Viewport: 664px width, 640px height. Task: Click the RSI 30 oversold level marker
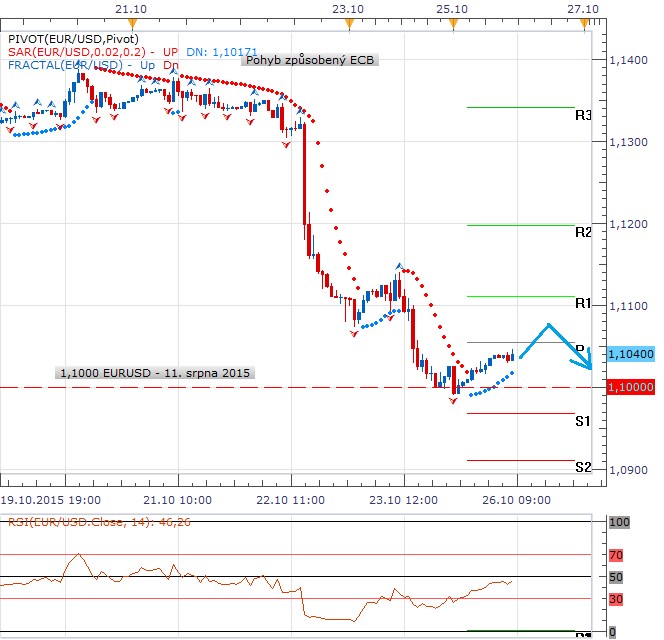(616, 599)
